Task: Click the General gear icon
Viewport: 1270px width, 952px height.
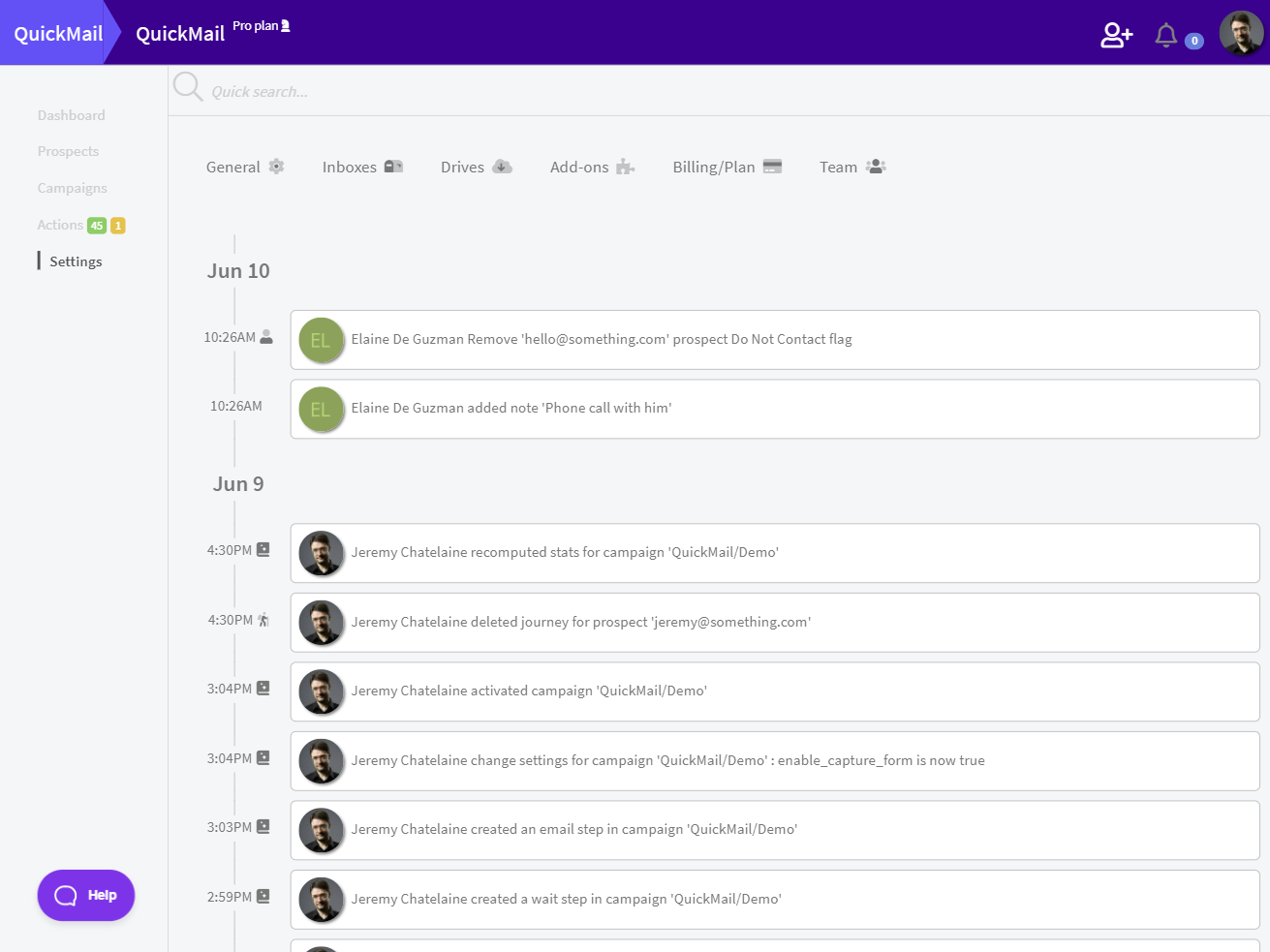Action: point(276,167)
